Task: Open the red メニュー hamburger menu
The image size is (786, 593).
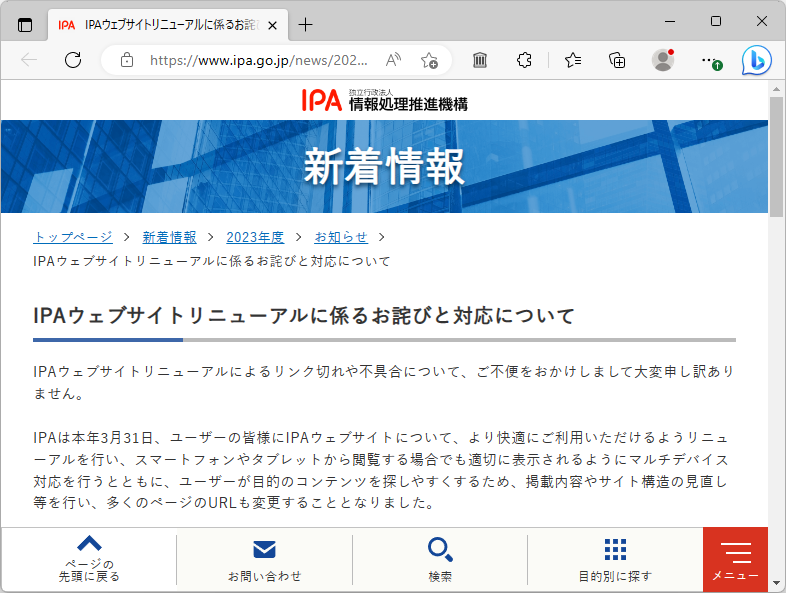Action: (x=735, y=559)
